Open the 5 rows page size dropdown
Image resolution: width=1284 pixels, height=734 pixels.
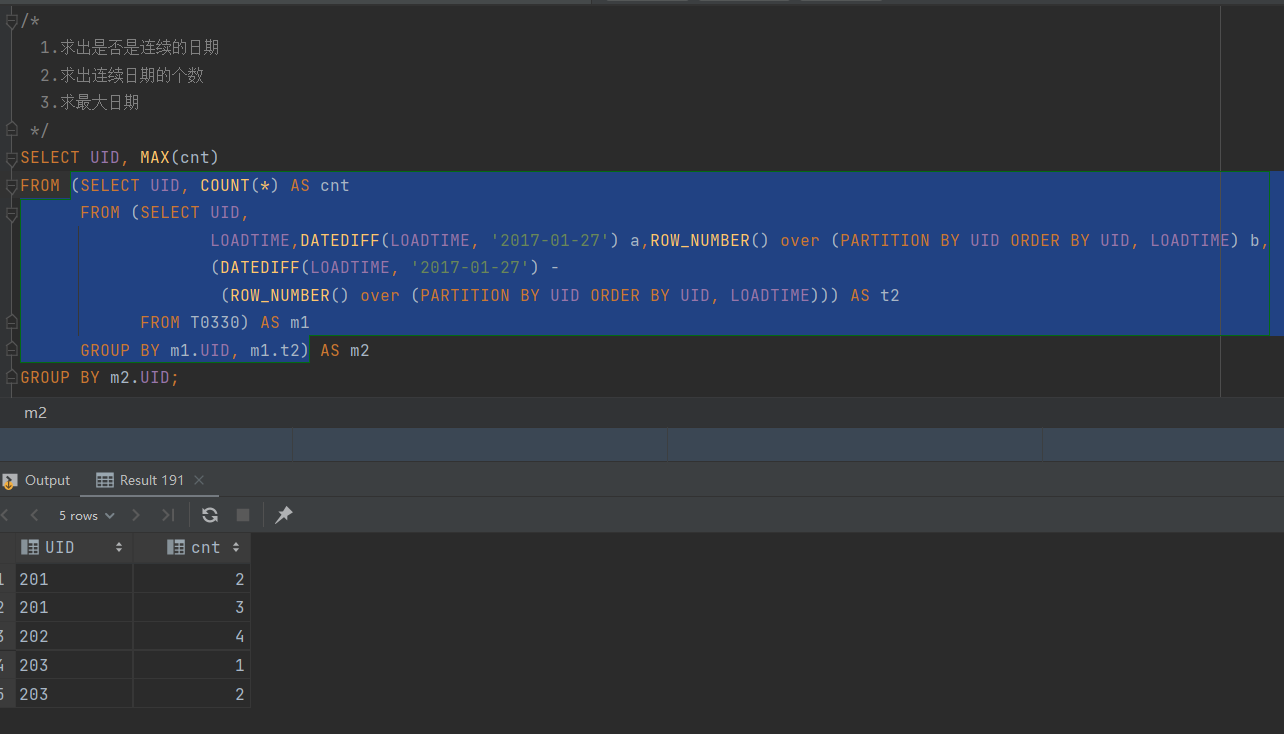(x=87, y=515)
